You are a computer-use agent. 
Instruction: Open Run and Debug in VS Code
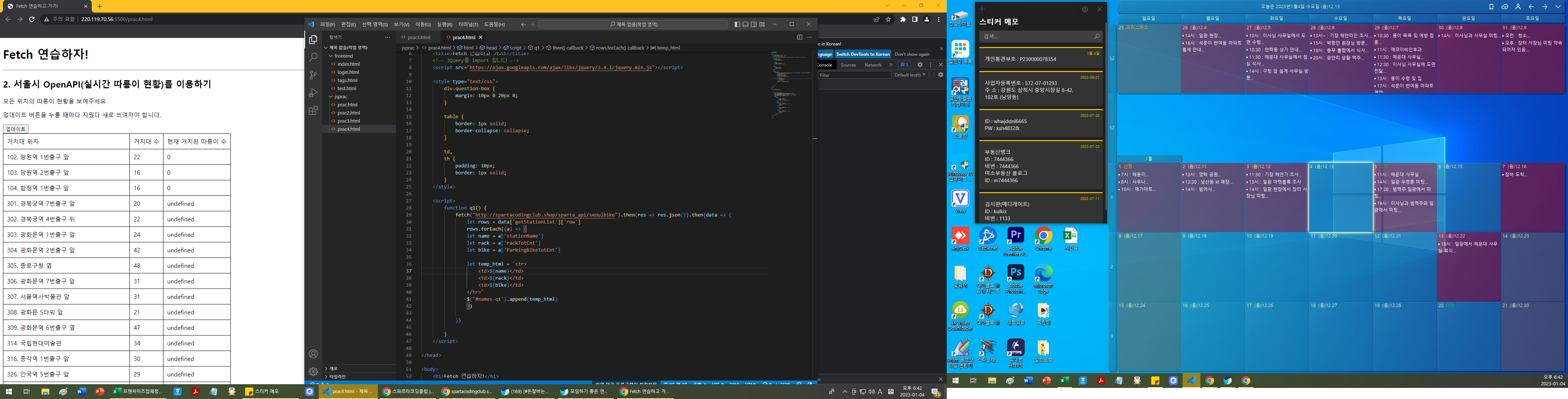click(x=313, y=92)
